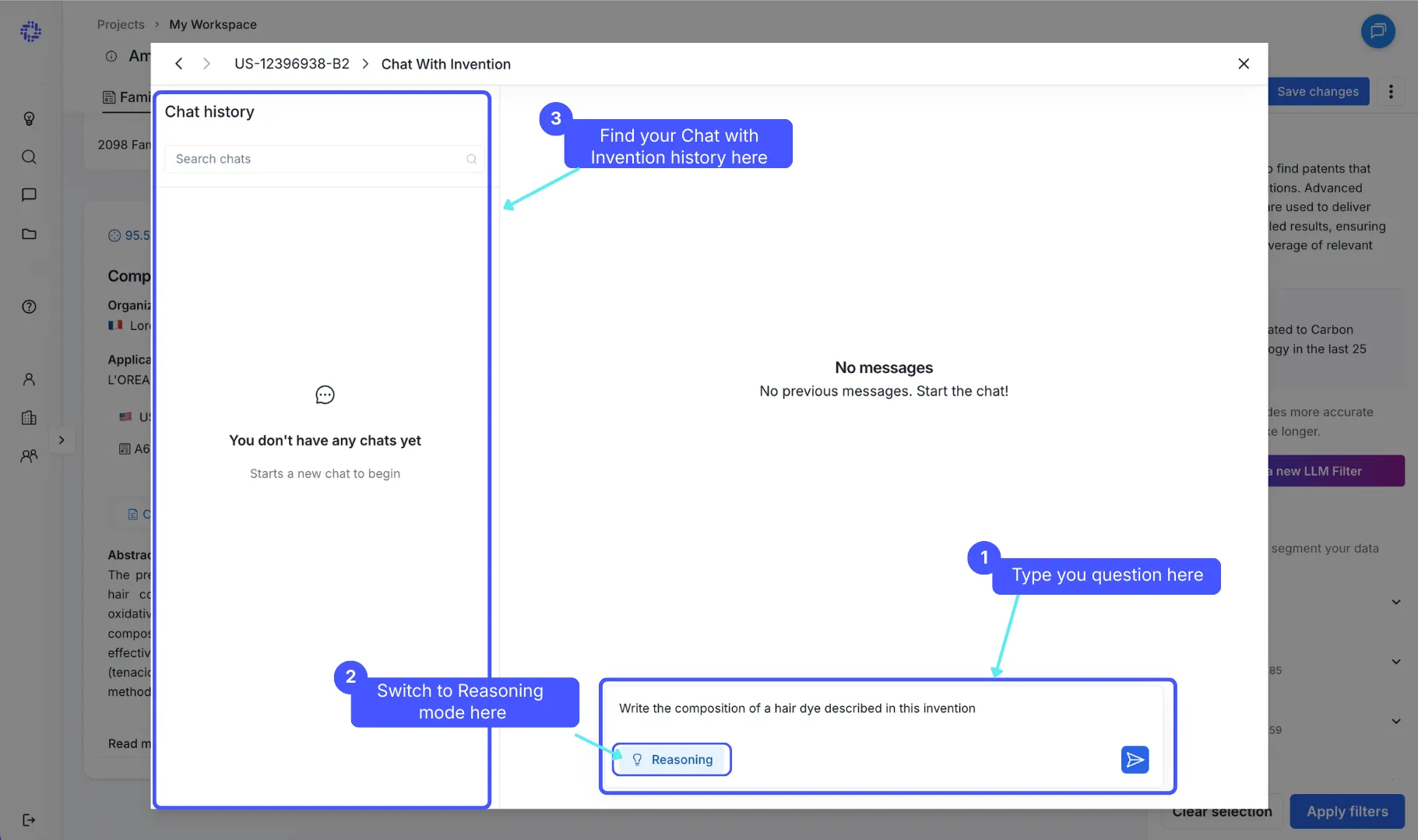This screenshot has width=1418, height=840.
Task: Open the three-dot more options menu
Action: 1391,91
